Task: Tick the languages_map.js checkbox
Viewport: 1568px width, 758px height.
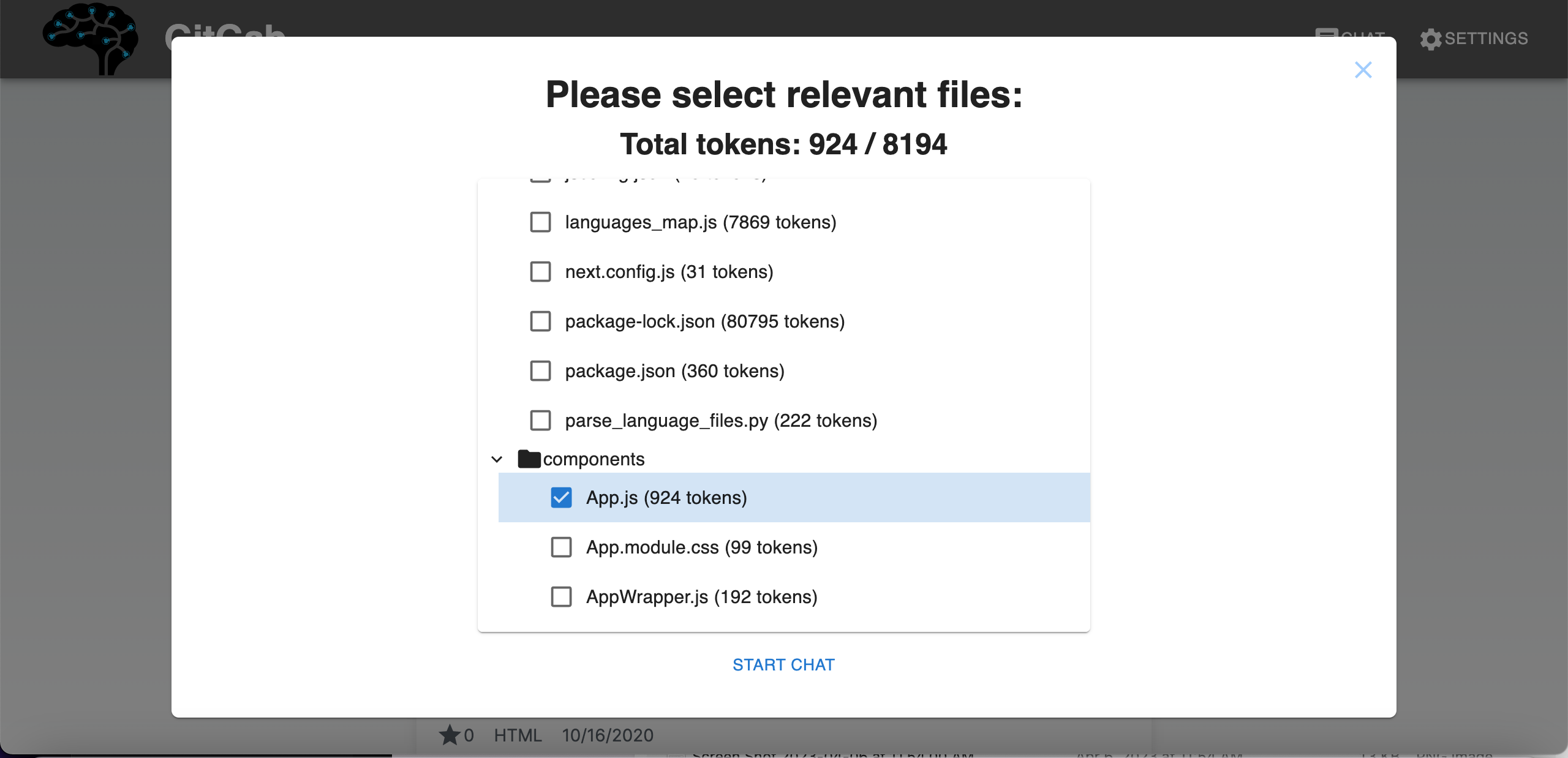Action: point(540,222)
